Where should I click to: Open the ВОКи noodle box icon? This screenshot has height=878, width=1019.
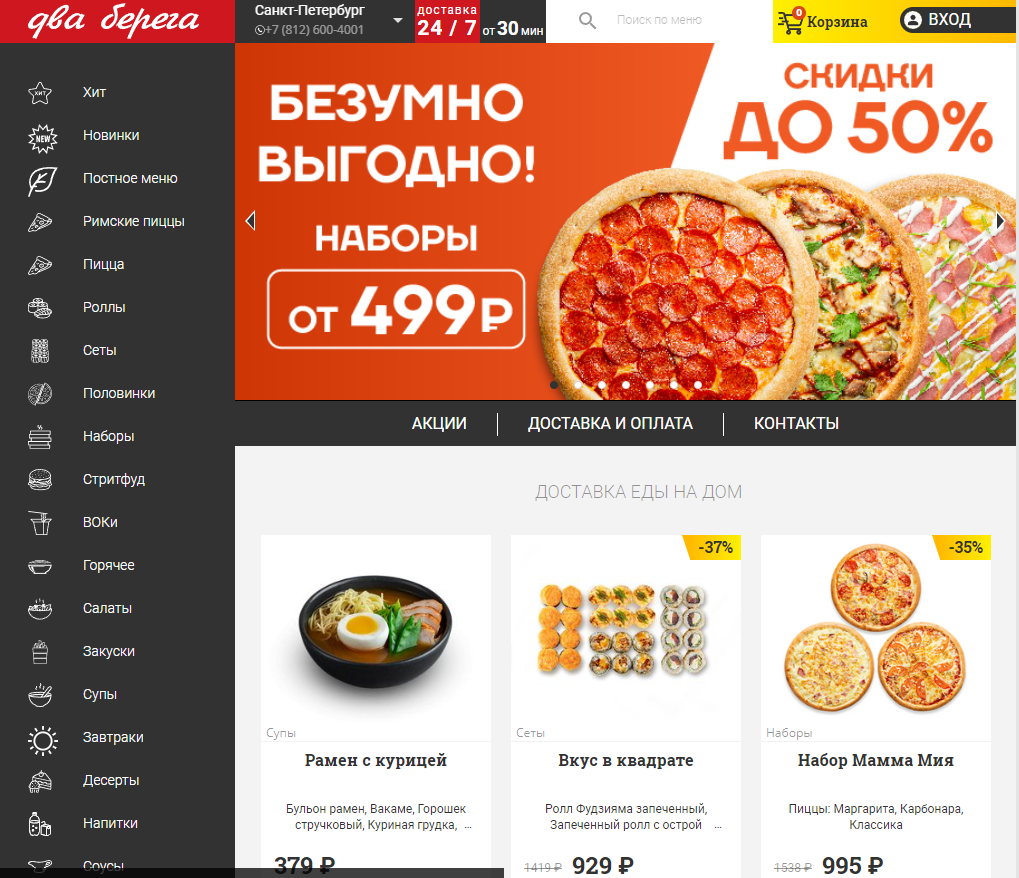click(40, 523)
